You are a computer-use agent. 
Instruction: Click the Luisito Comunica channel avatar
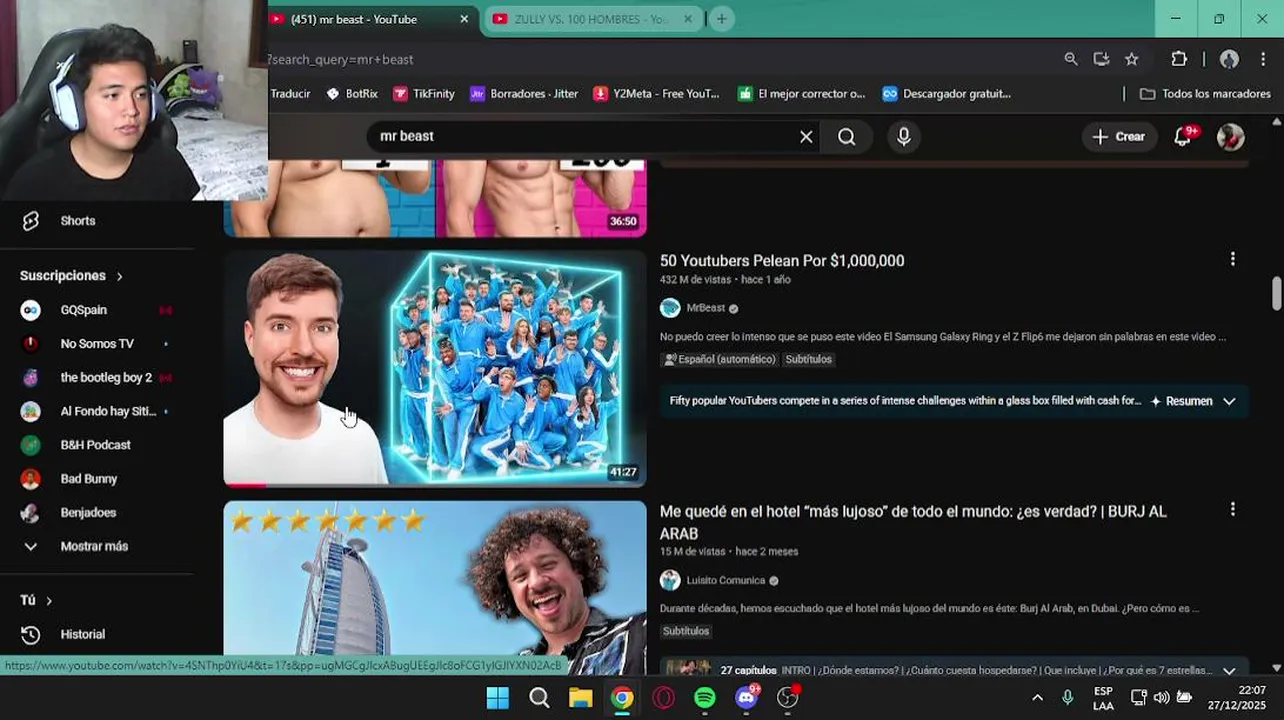click(670, 580)
